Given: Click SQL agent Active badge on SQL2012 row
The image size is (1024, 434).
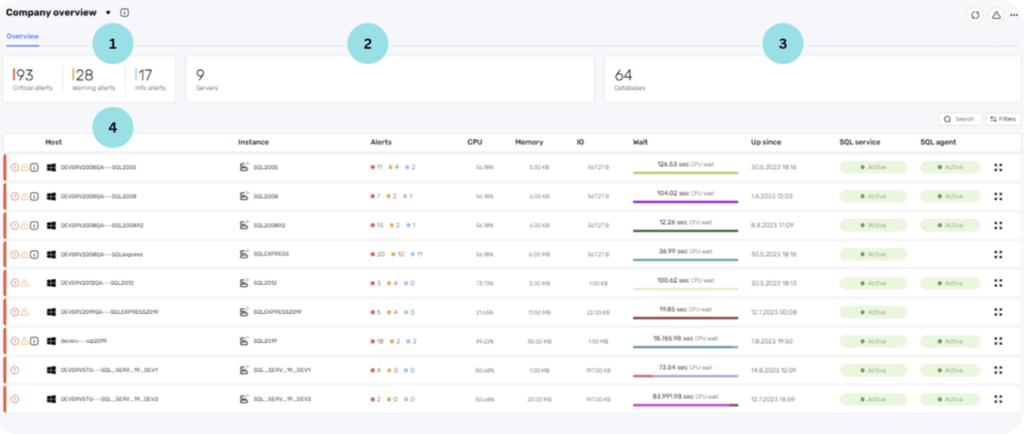Looking at the screenshot, I should [x=950, y=283].
